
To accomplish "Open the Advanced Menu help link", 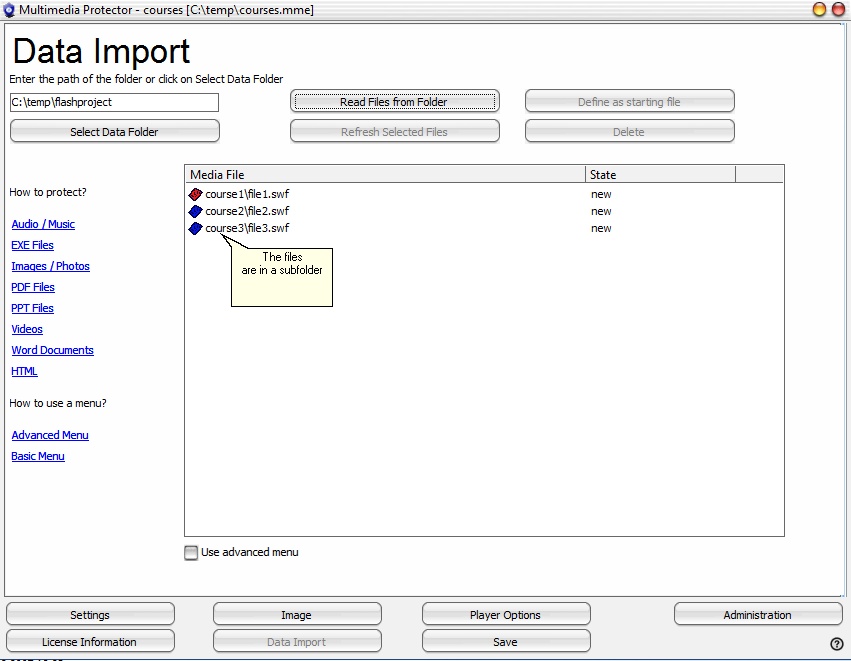I will 50,435.
